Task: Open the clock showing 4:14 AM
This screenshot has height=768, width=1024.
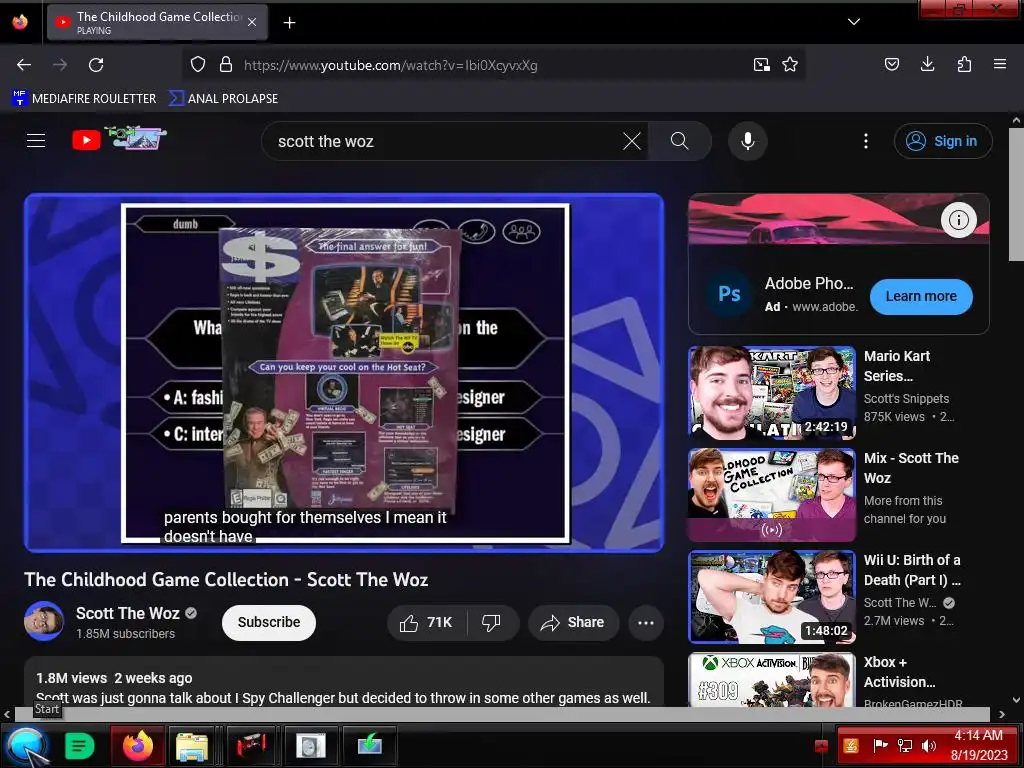Action: point(979,745)
